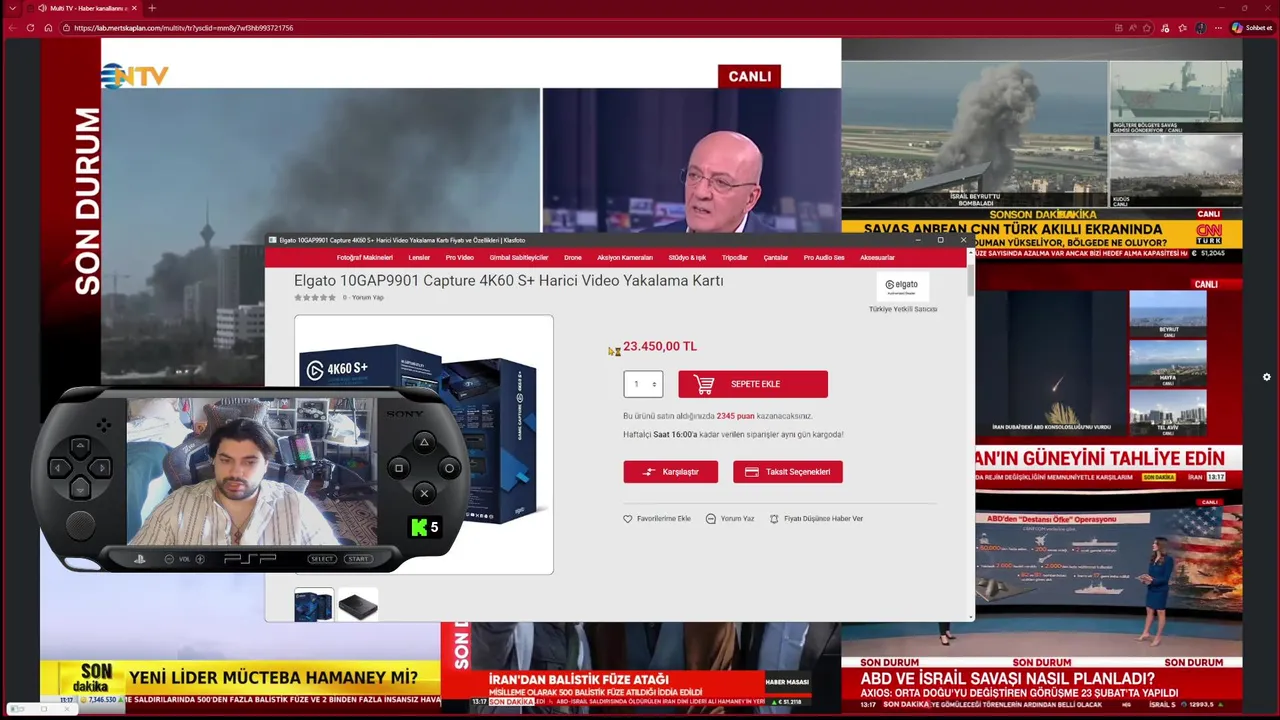Viewport: 1280px width, 720px height.
Task: Click the browser back arrow
Action: (x=12, y=28)
